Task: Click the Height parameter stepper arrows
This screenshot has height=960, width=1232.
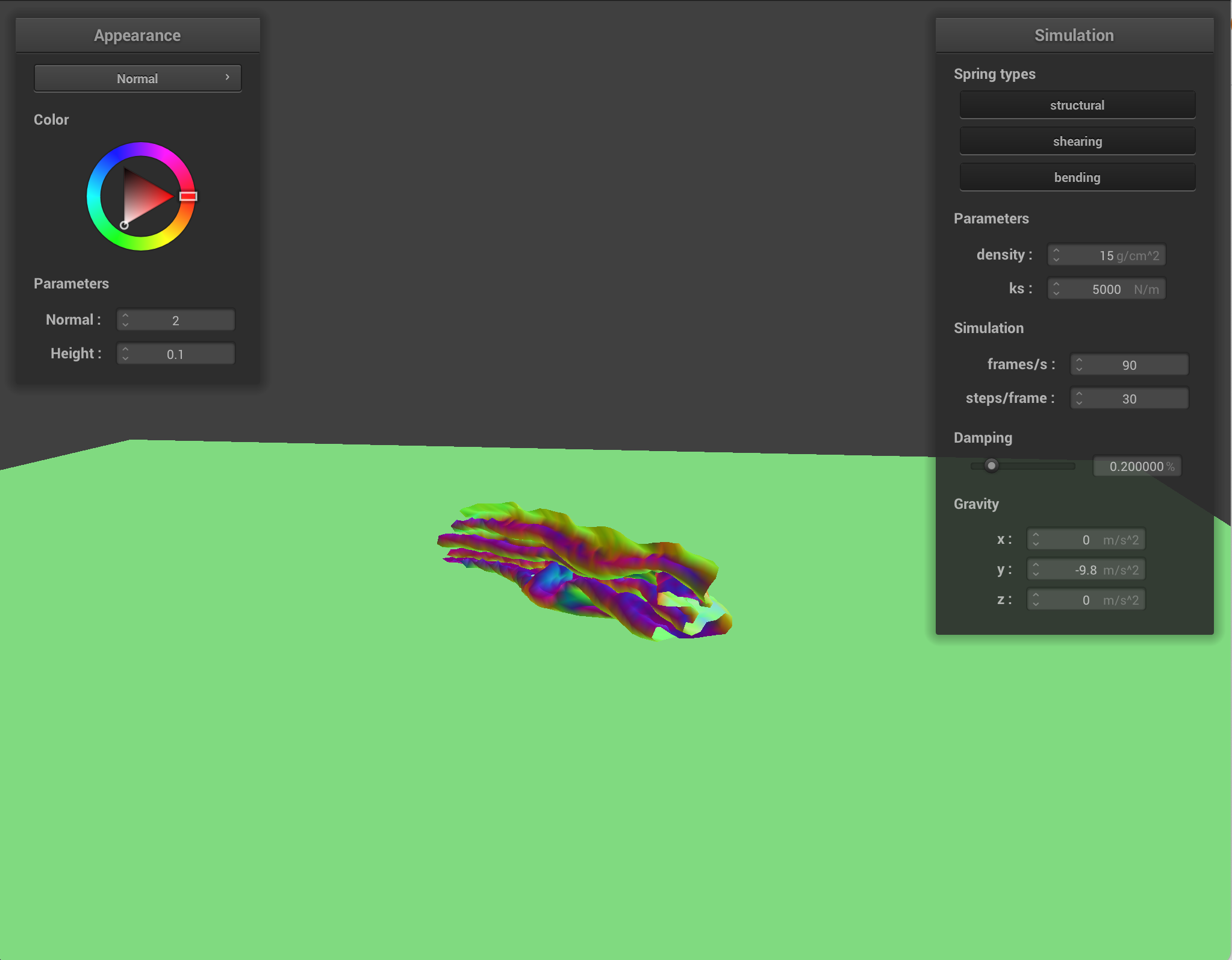Action: pos(125,354)
